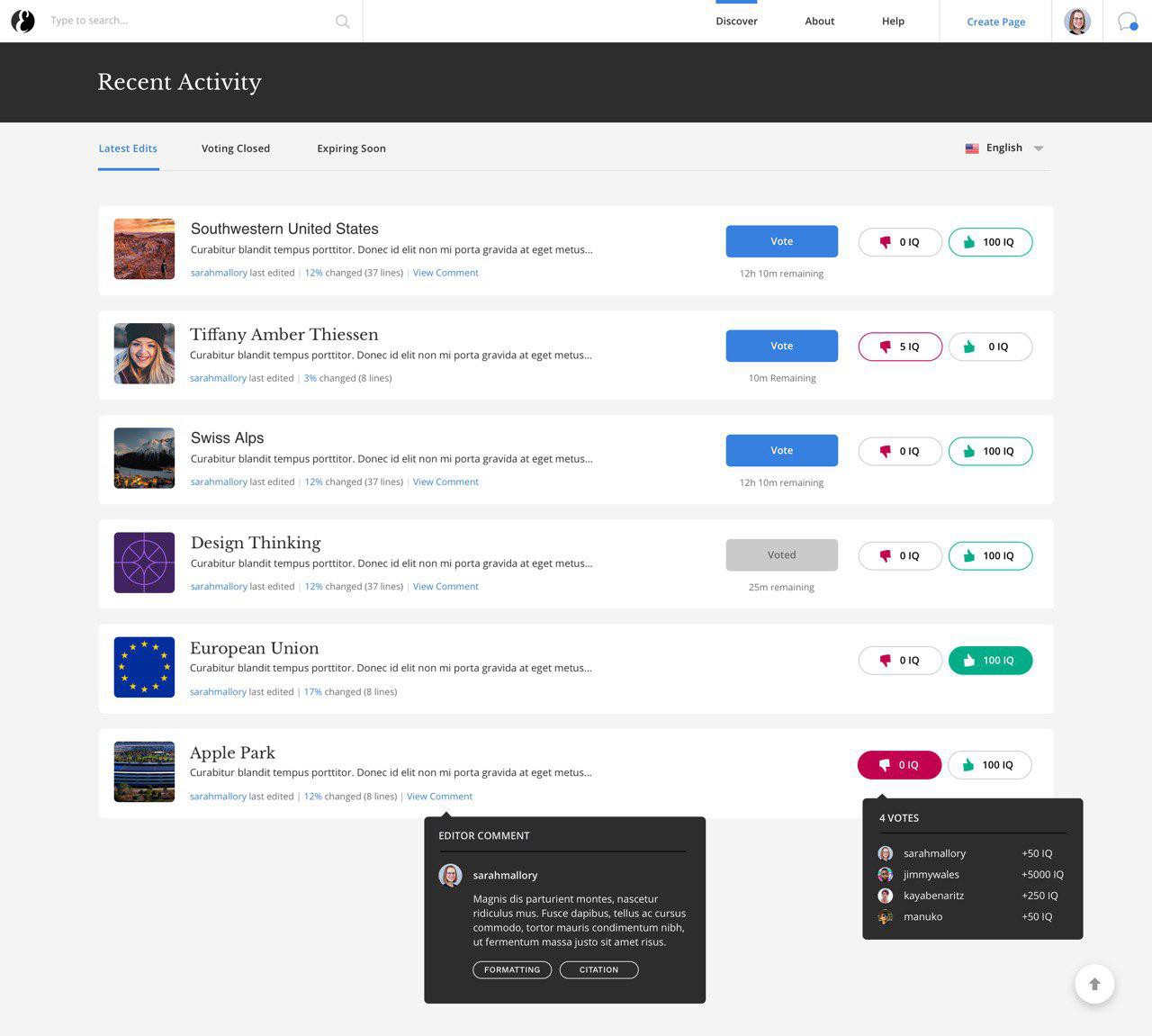Click the search magnifier icon
This screenshot has width=1152, height=1036.
[x=342, y=20]
